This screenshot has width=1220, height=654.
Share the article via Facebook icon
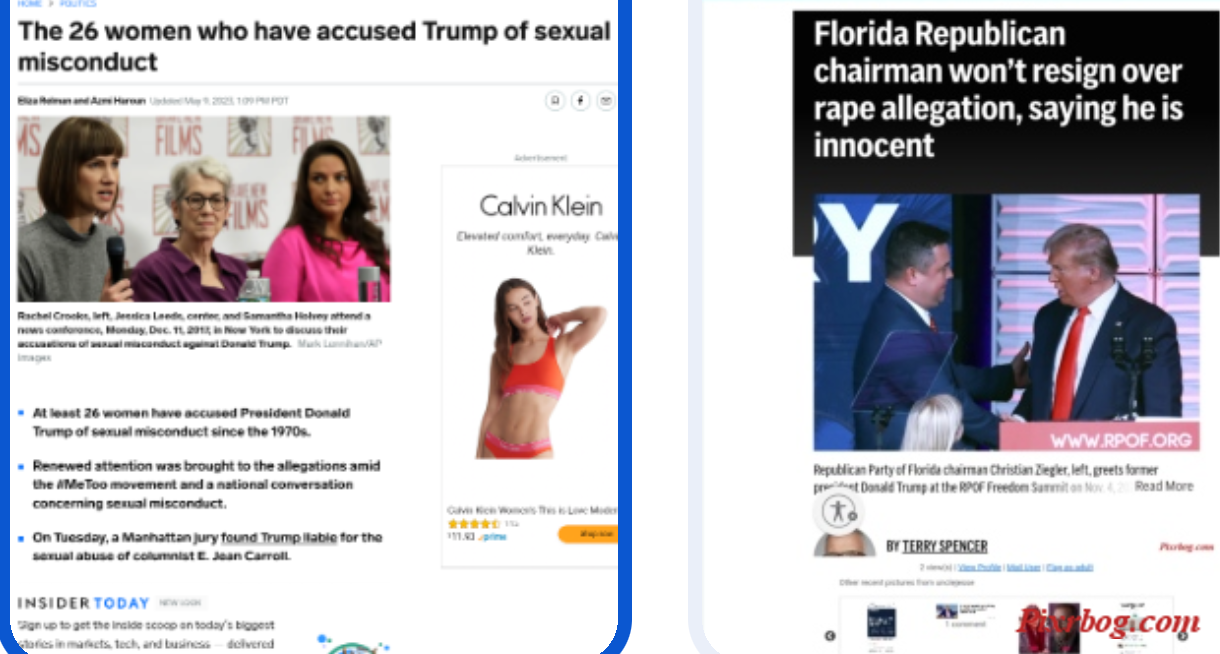pyautogui.click(x=580, y=101)
